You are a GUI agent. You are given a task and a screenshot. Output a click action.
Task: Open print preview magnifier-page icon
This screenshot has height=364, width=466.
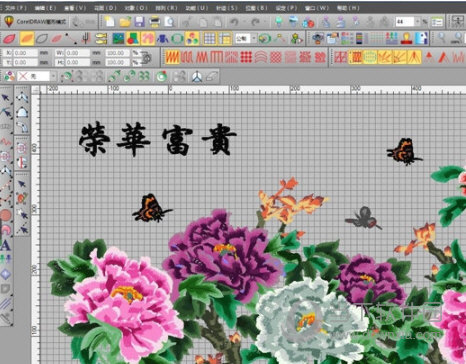point(169,22)
